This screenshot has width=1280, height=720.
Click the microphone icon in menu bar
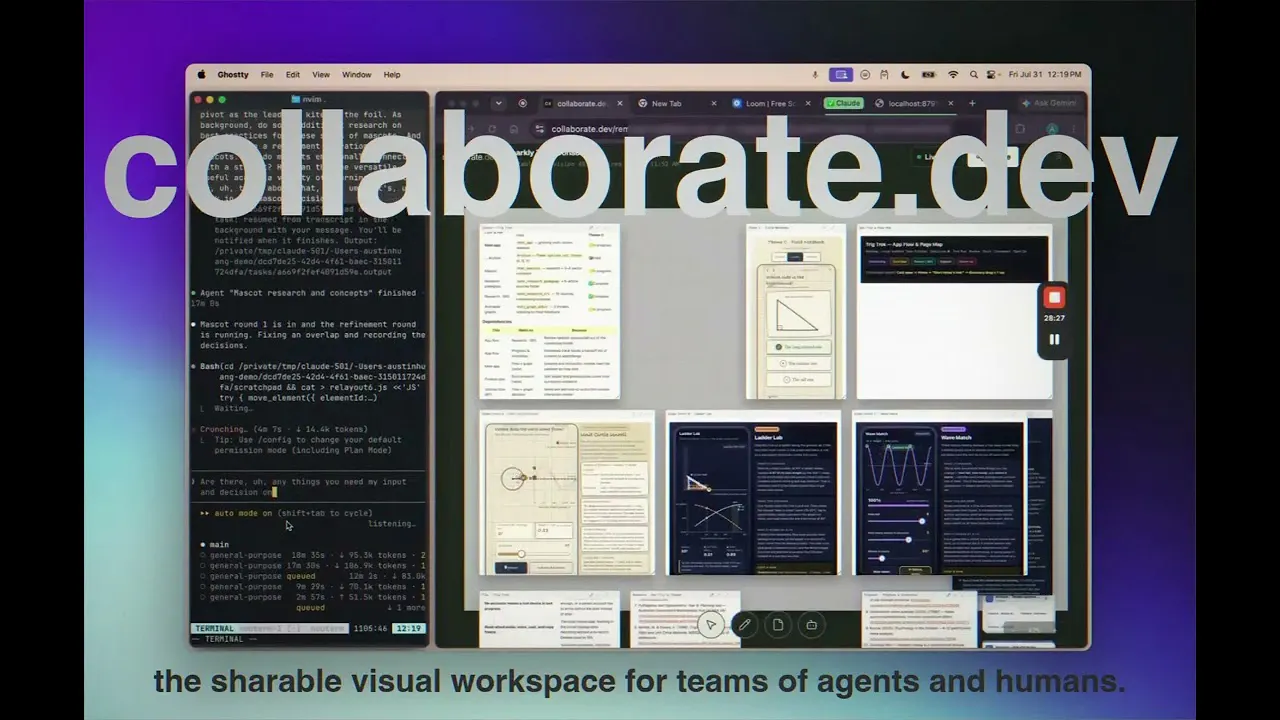(x=816, y=75)
